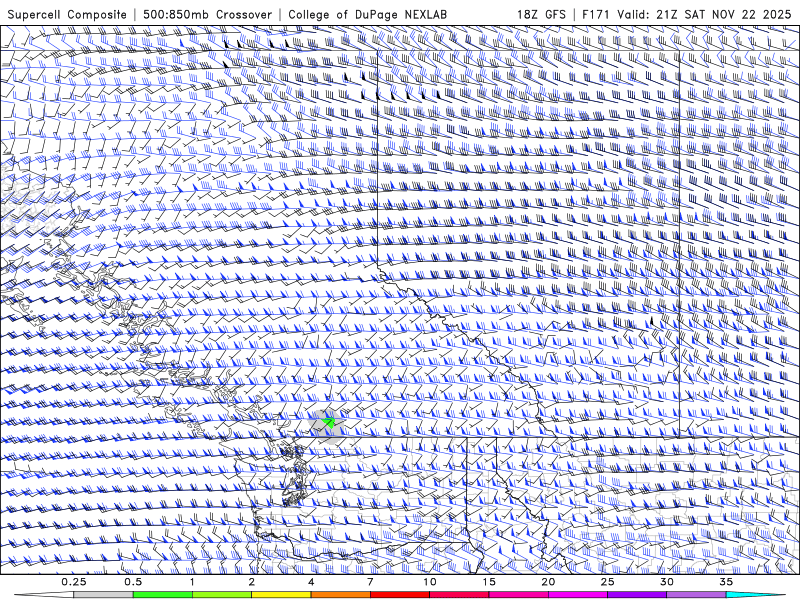Viewport: 800px width, 600px height.
Task: Click the gray 0.25–0.5 legend color segment
Action: pos(104,594)
